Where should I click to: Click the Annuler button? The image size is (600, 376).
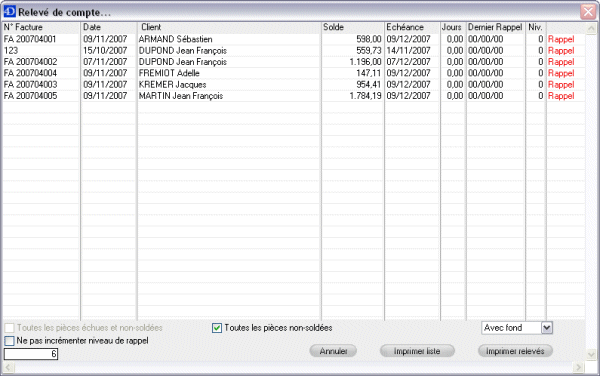[x=333, y=351]
